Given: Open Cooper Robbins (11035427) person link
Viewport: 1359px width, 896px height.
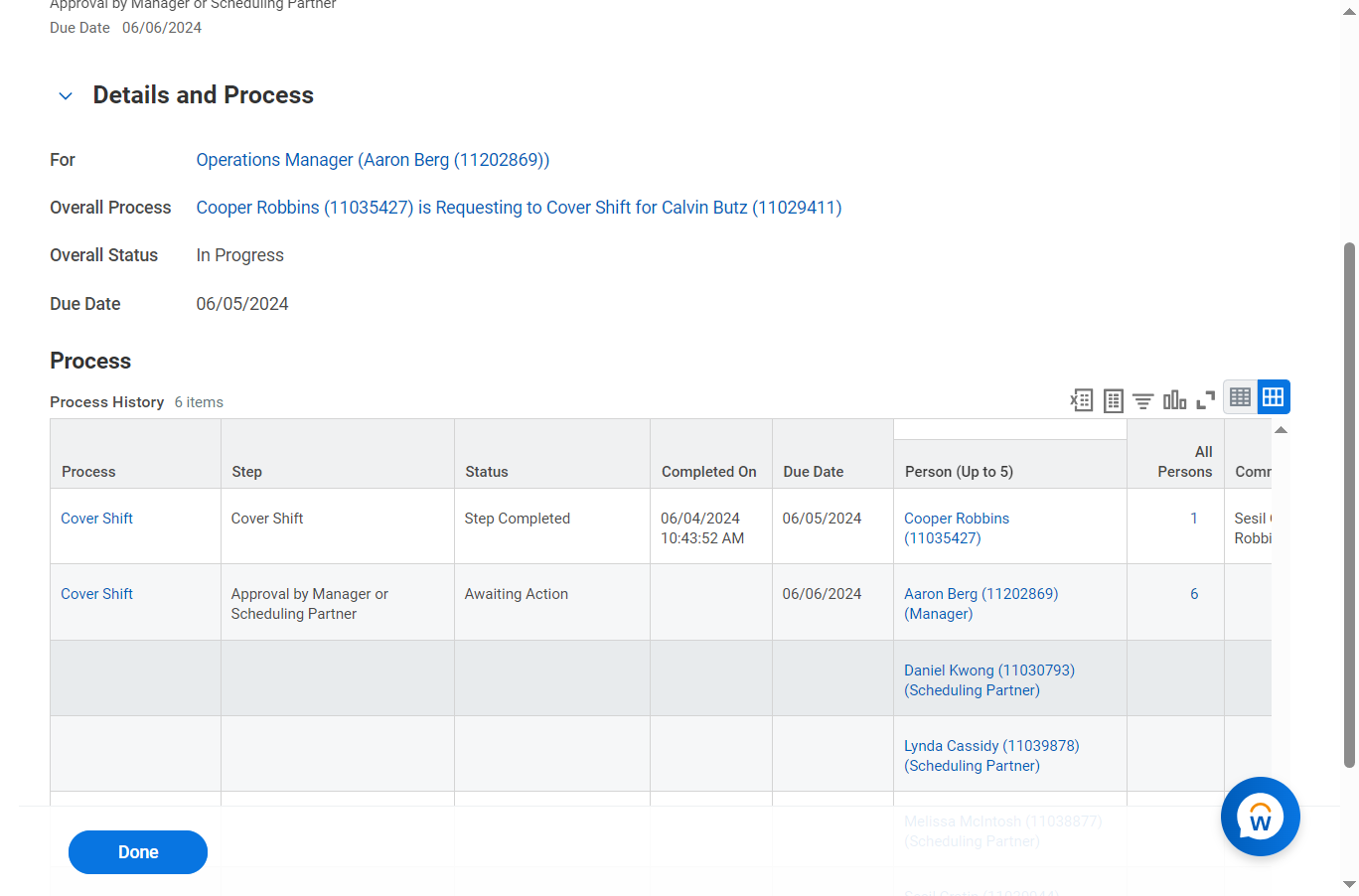Looking at the screenshot, I should pos(957,528).
